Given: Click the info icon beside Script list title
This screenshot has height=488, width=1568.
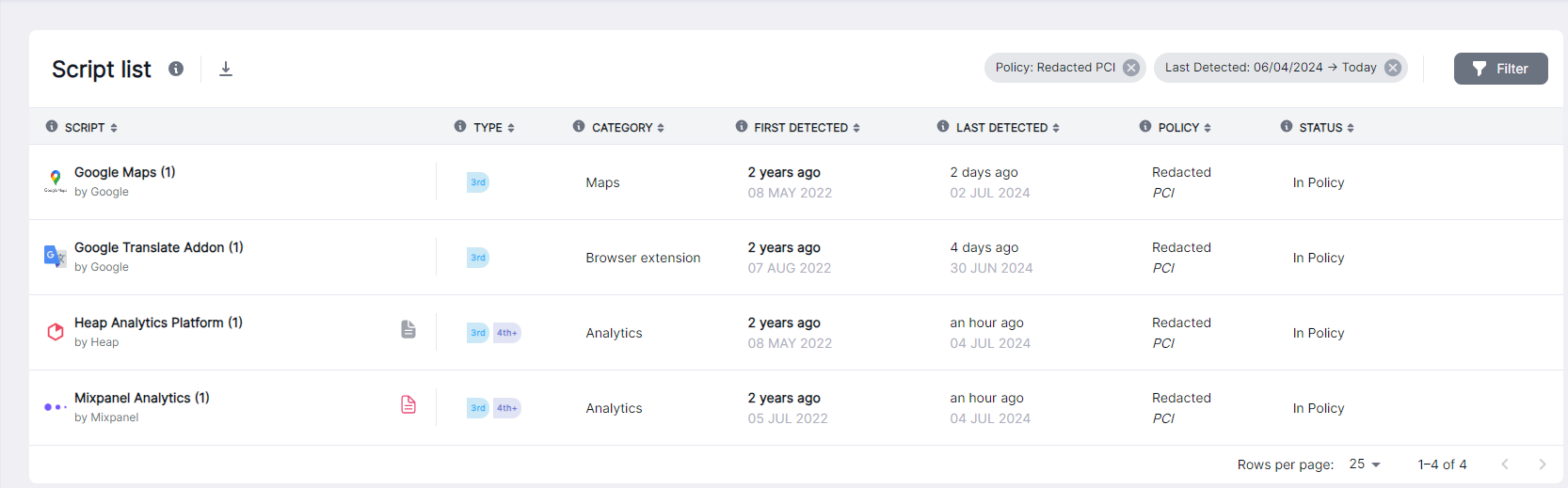Looking at the screenshot, I should pos(176,69).
